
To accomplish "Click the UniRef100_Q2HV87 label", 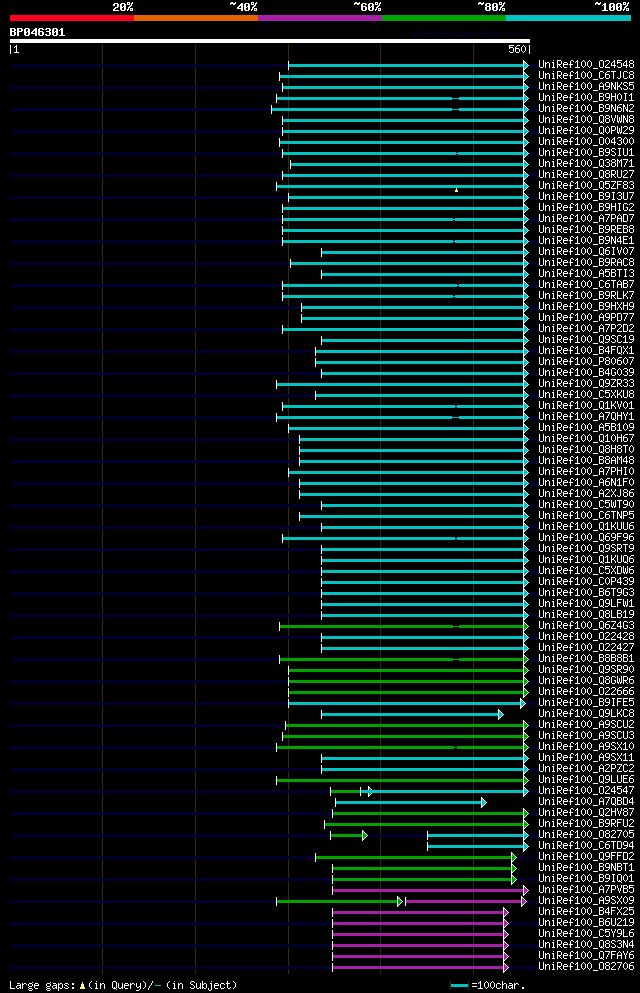I will pyautogui.click(x=586, y=813).
